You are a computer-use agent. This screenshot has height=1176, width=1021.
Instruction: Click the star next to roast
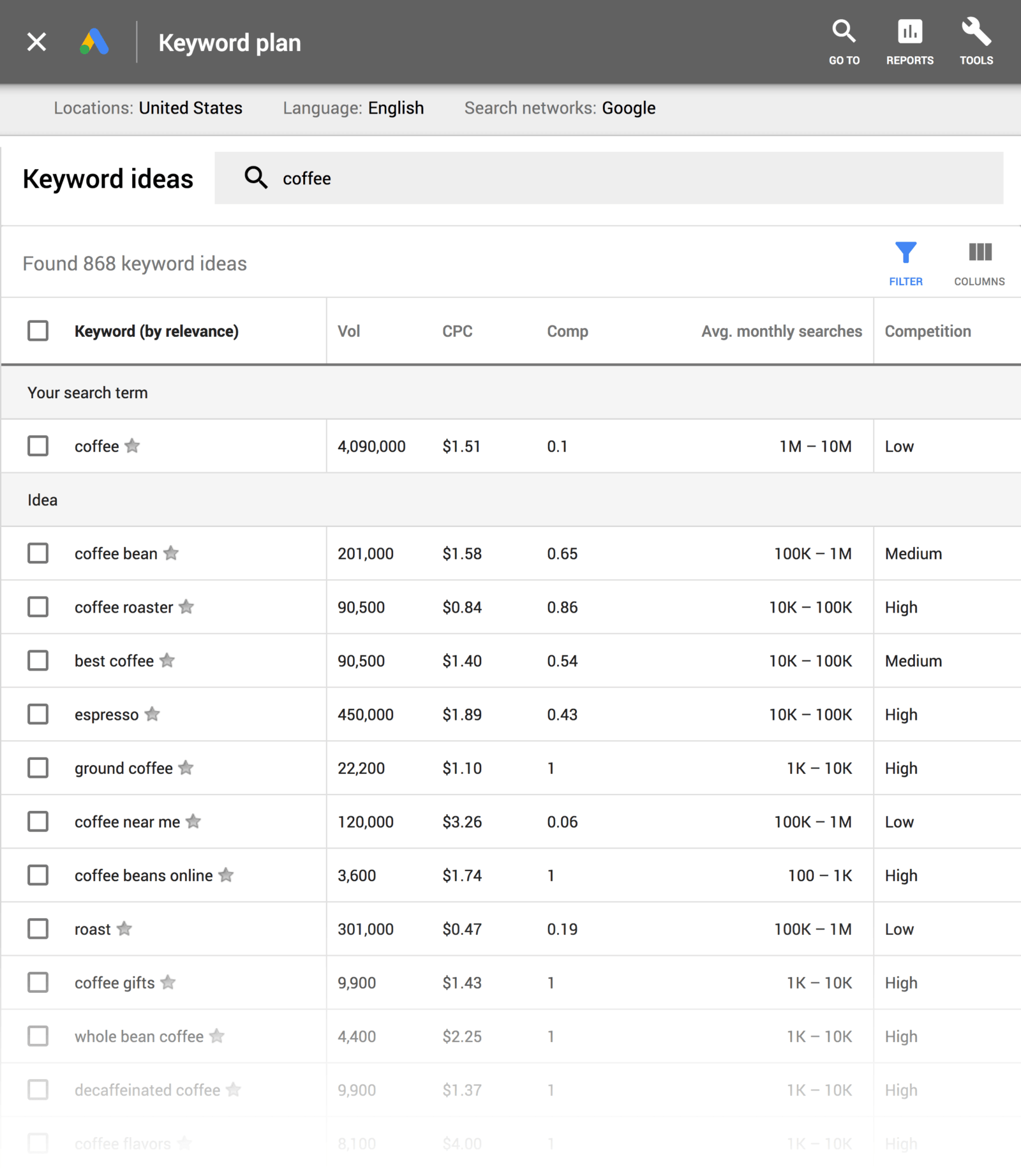click(124, 928)
